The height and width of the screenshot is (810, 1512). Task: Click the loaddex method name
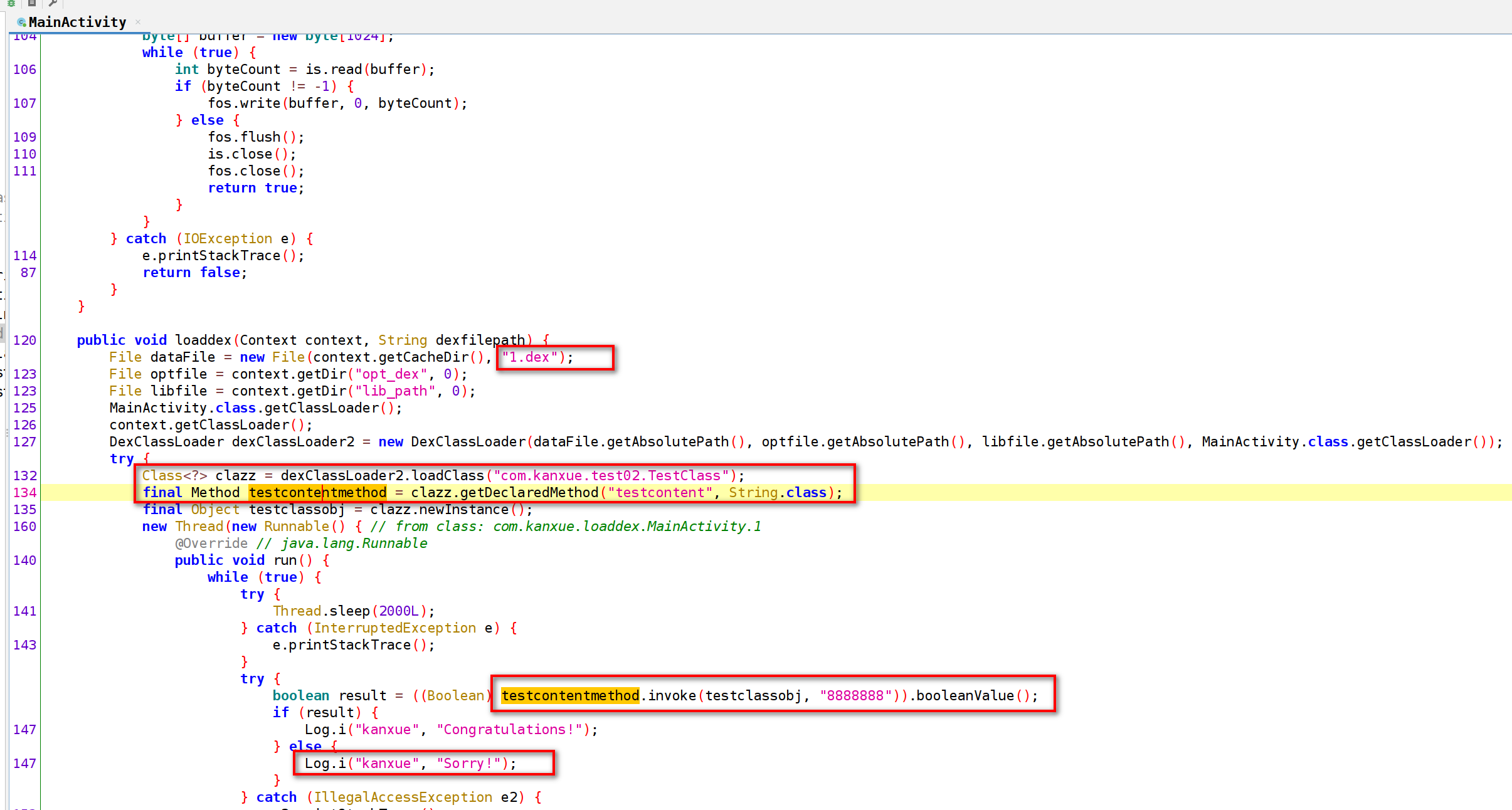[203, 340]
